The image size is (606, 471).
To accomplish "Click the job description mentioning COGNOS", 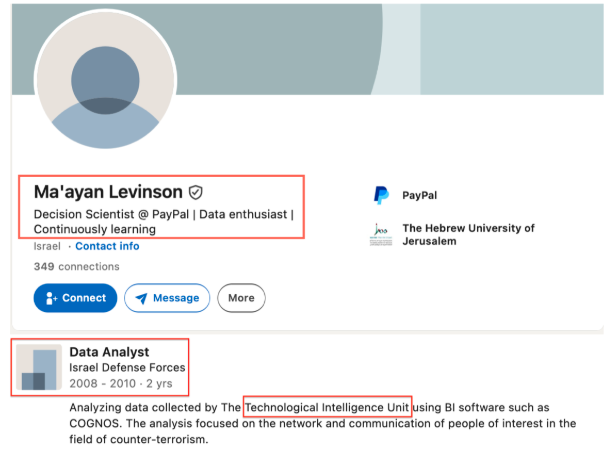I will coord(323,423).
